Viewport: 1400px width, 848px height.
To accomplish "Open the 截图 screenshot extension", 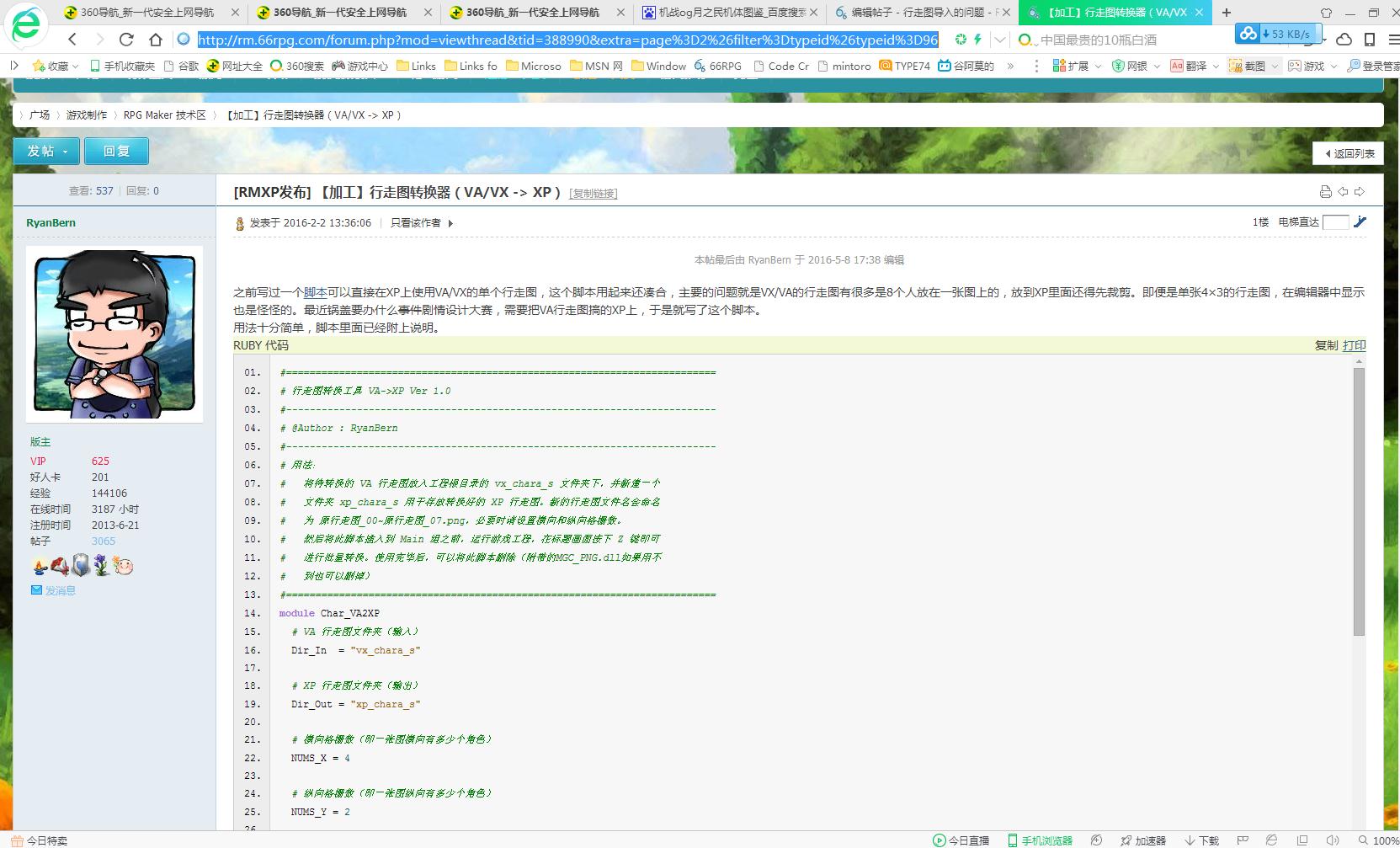I will pos(1248,66).
